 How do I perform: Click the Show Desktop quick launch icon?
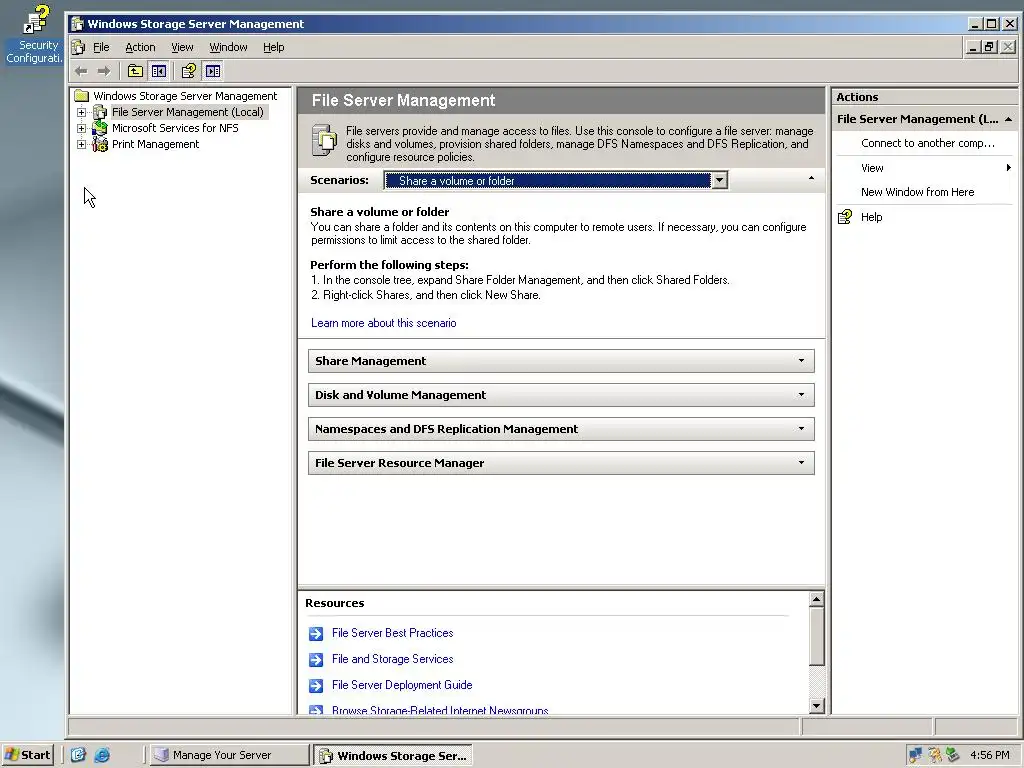[x=78, y=755]
